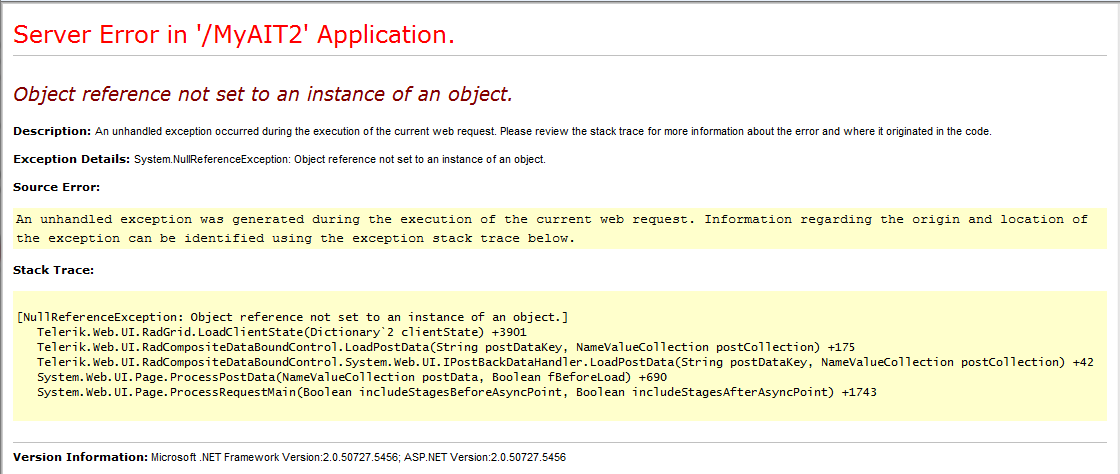This screenshot has width=1120, height=474.
Task: Click the italic 'Object reference not set' error title
Action: (x=262, y=95)
